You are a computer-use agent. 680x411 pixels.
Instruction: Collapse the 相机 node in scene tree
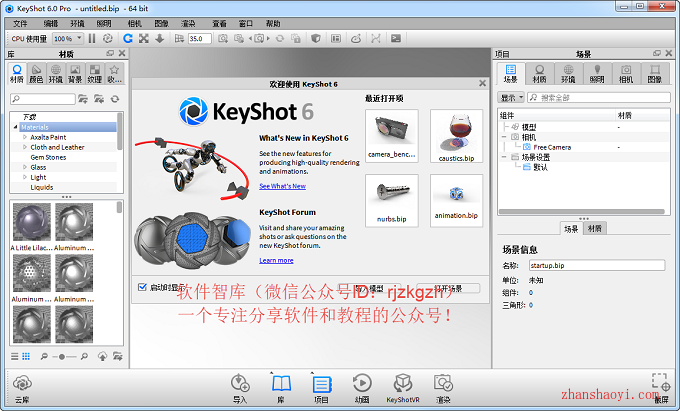[x=504, y=137]
